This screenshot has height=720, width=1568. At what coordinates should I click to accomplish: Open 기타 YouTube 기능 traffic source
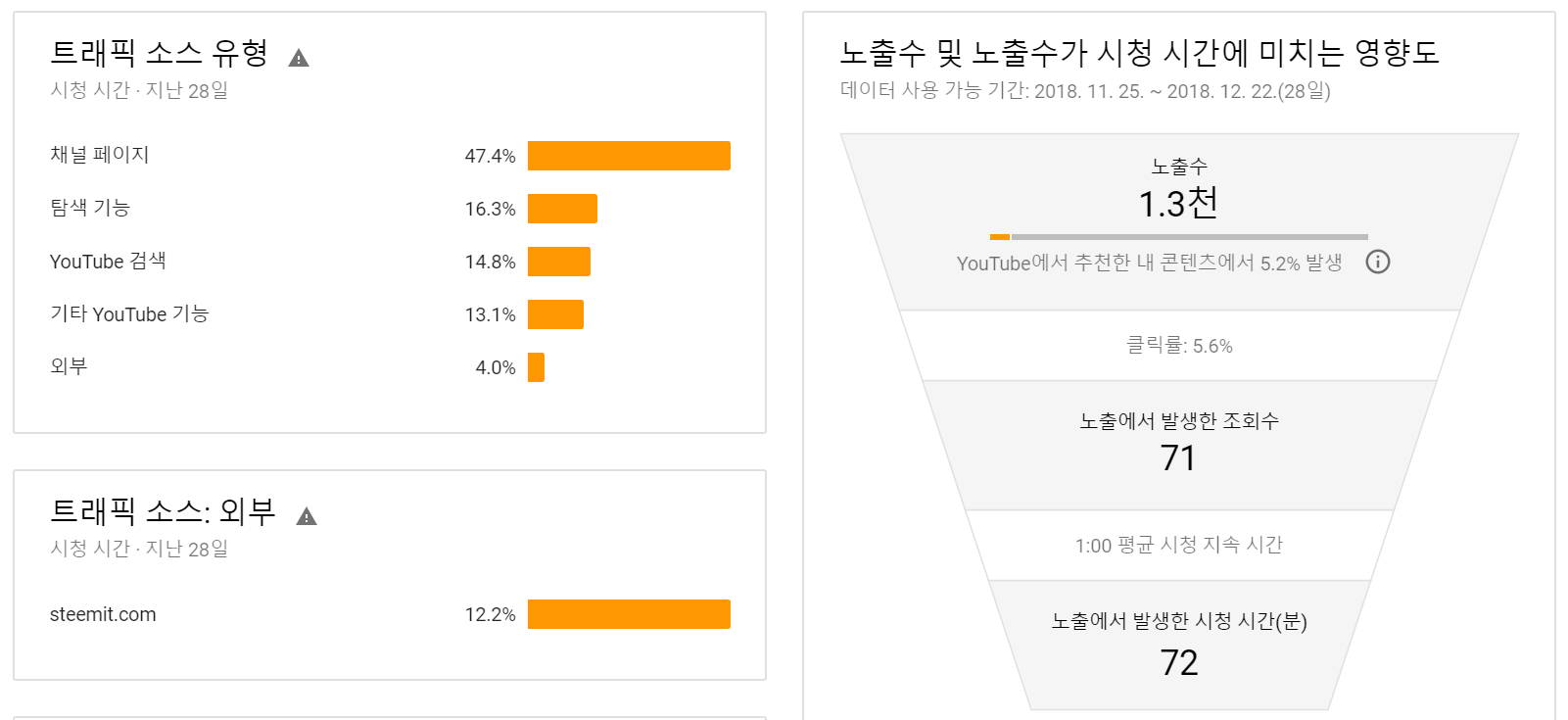pyautogui.click(x=390, y=314)
